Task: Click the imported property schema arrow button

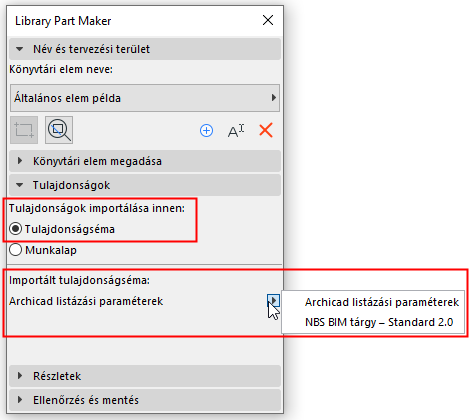Action: pos(273,301)
